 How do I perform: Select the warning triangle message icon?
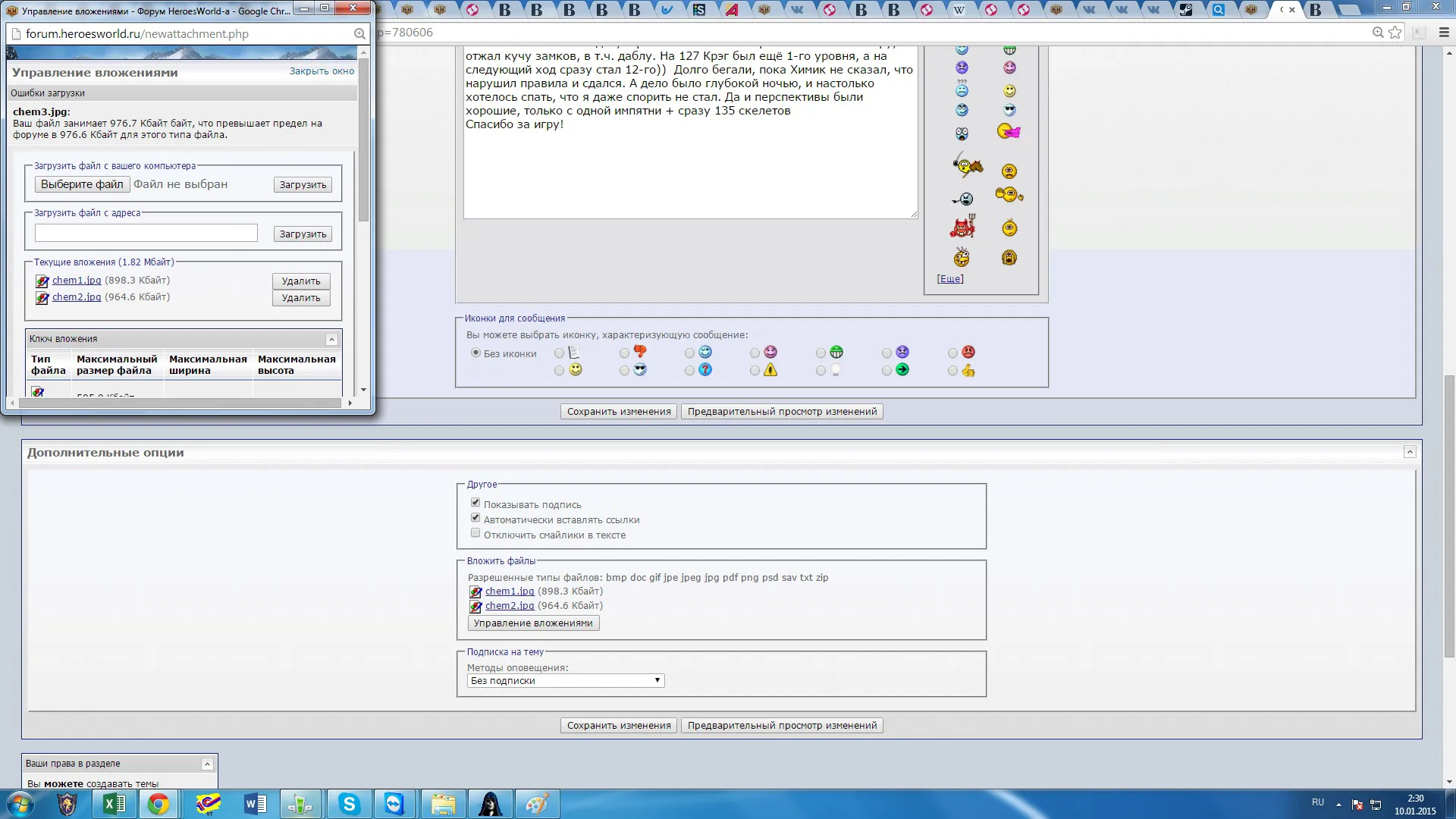coord(770,370)
